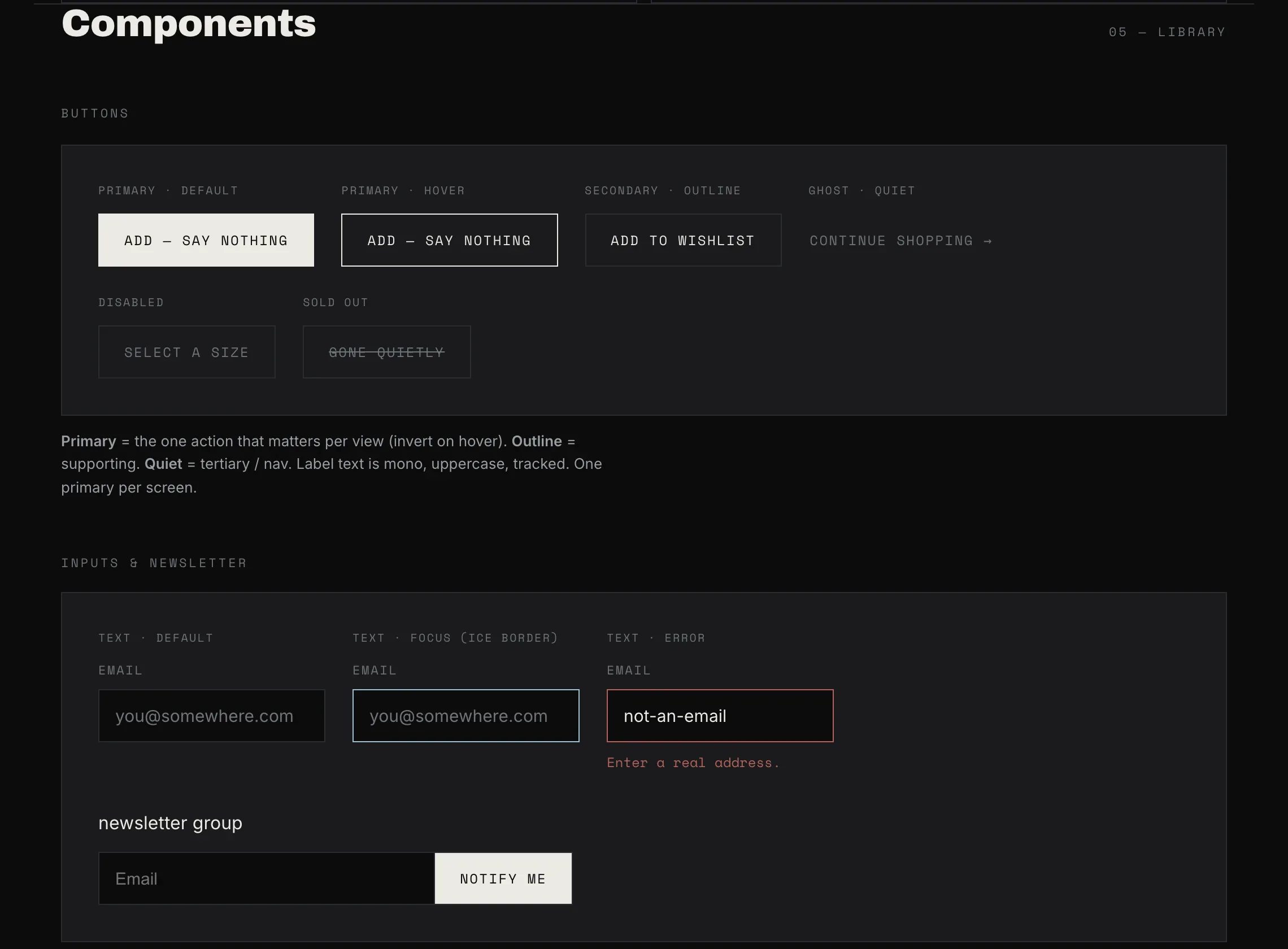Click the disabled 'Select a Size' button
1288x949 pixels.
(187, 352)
